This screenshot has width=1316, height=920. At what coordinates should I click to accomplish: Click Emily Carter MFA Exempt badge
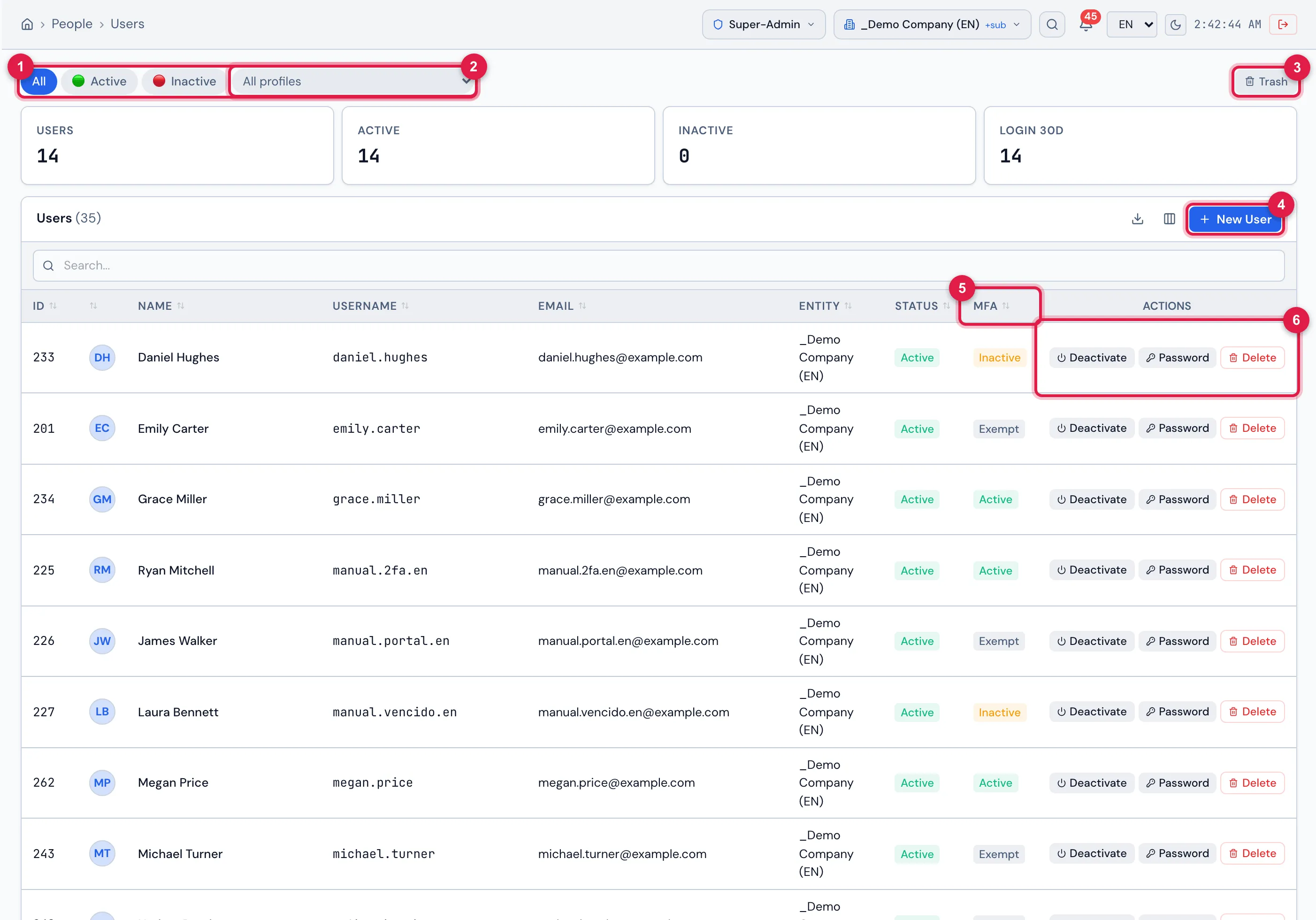pos(998,429)
